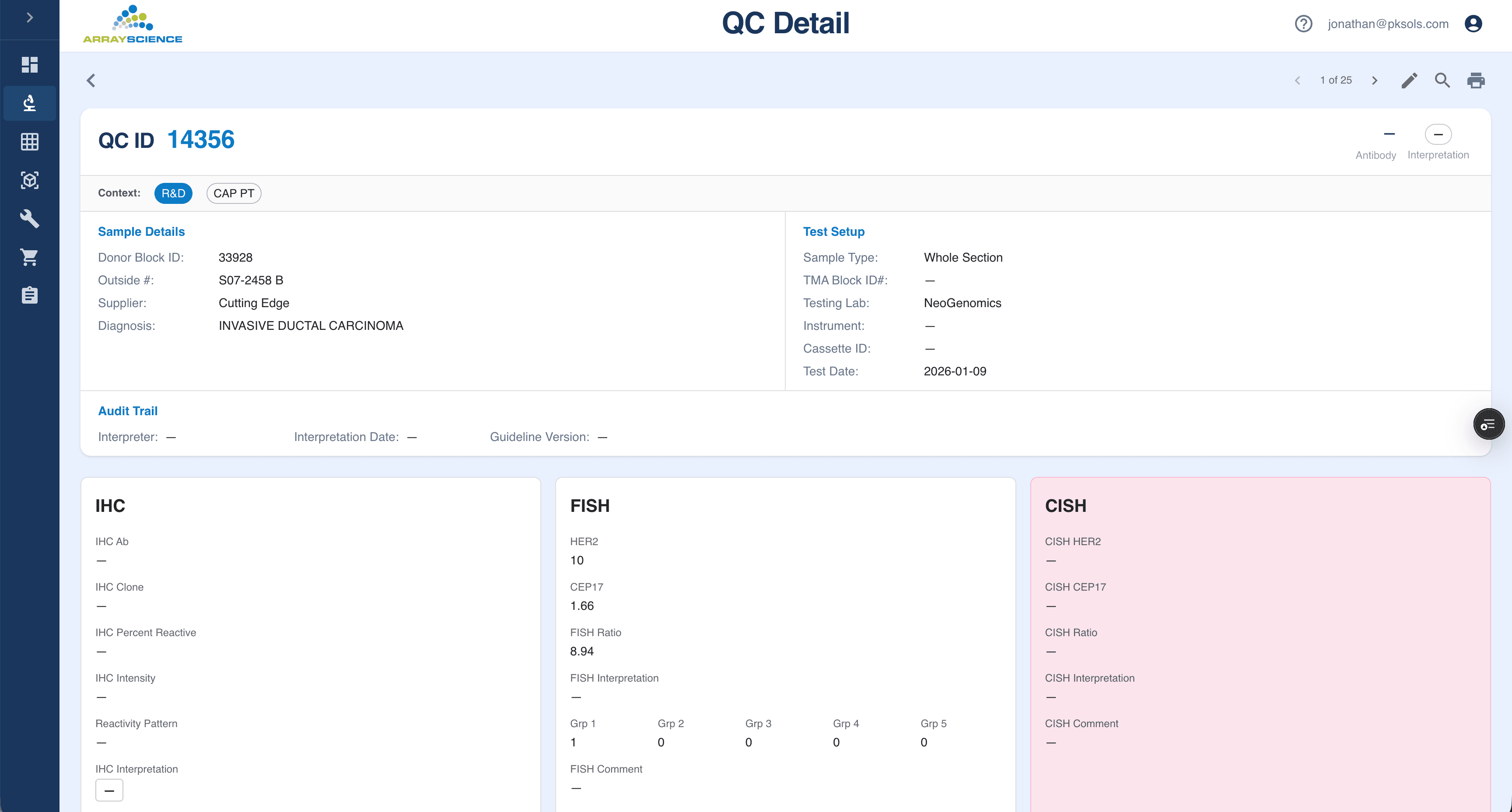Select the R&D context toggle
Screen dimensions: 1512x812
(x=173, y=193)
